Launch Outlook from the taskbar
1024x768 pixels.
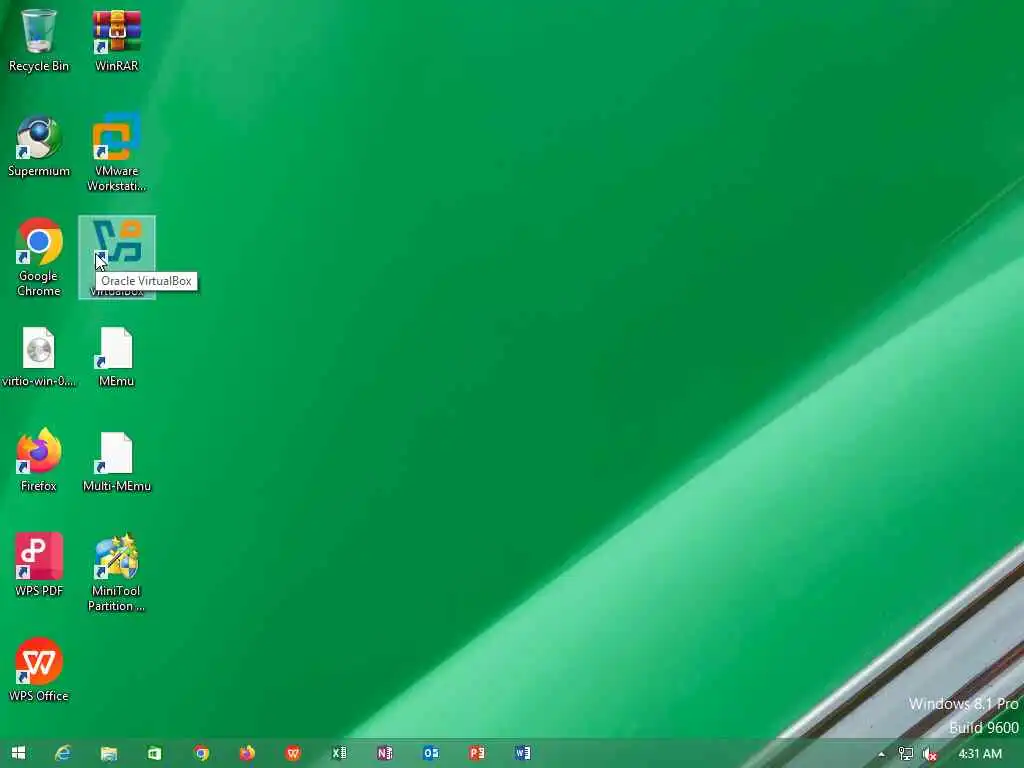pos(431,753)
